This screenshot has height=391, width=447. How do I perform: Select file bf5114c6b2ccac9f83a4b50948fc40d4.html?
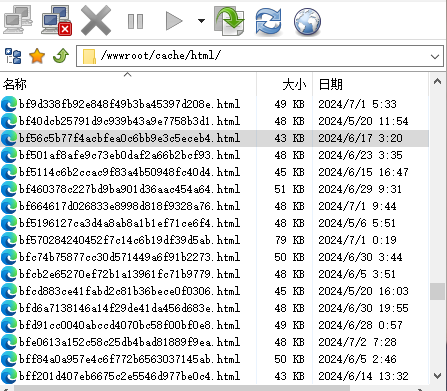click(129, 172)
